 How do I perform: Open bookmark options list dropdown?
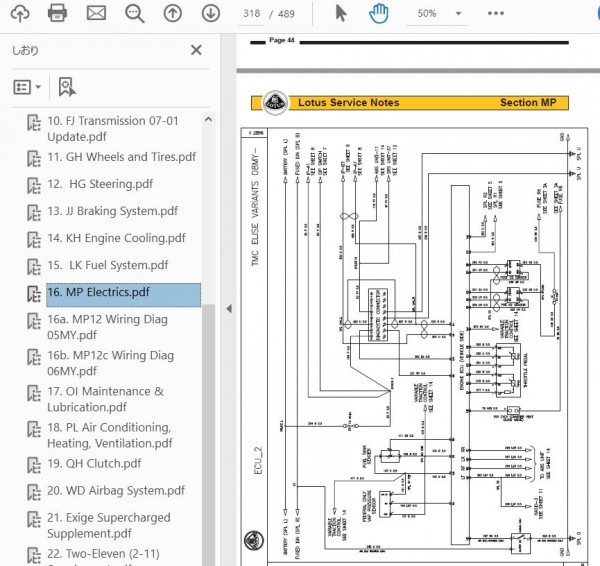pos(27,87)
